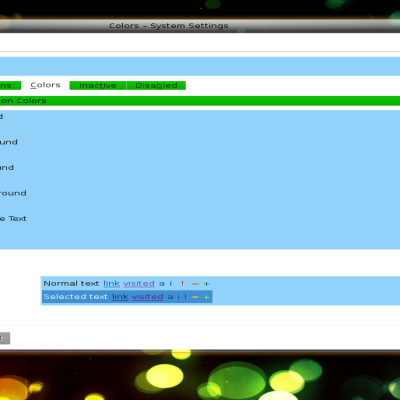The height and width of the screenshot is (400, 400).
Task: Click the red '!' in Selected text row
Action: click(x=185, y=297)
